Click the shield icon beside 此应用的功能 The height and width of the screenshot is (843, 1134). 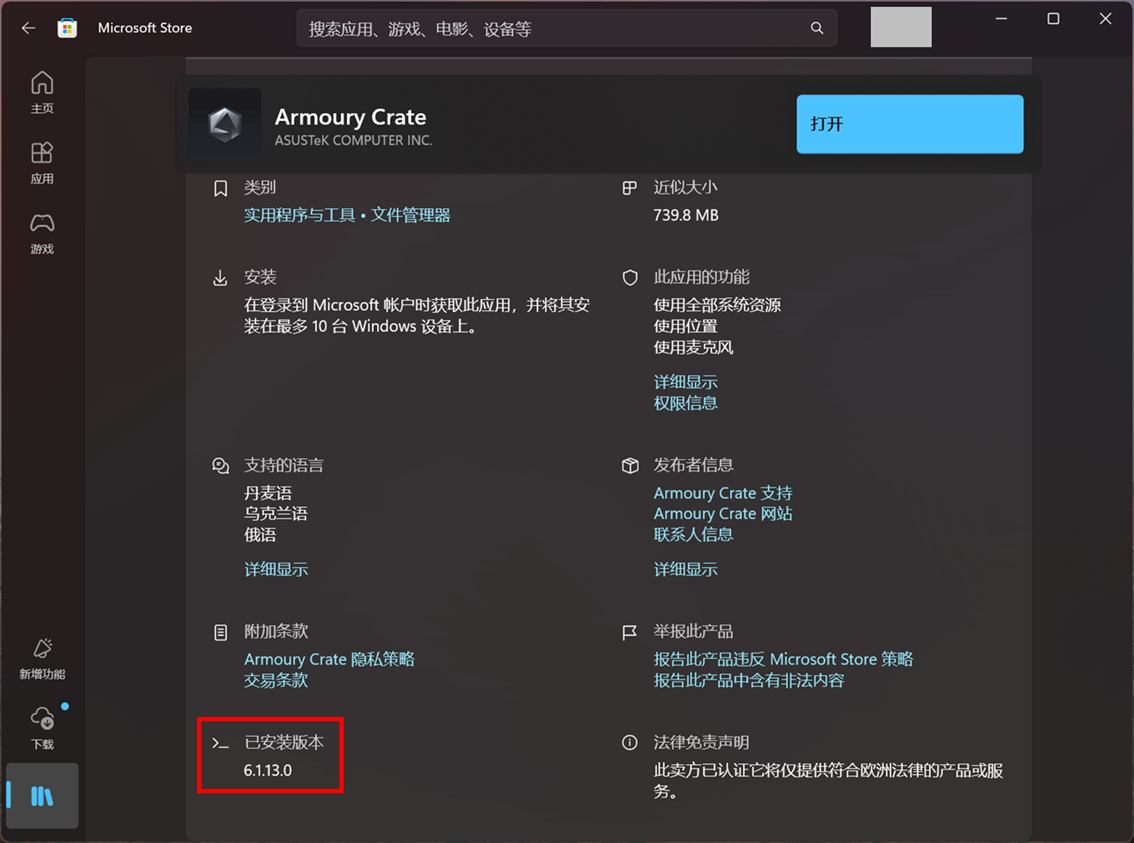click(x=630, y=278)
